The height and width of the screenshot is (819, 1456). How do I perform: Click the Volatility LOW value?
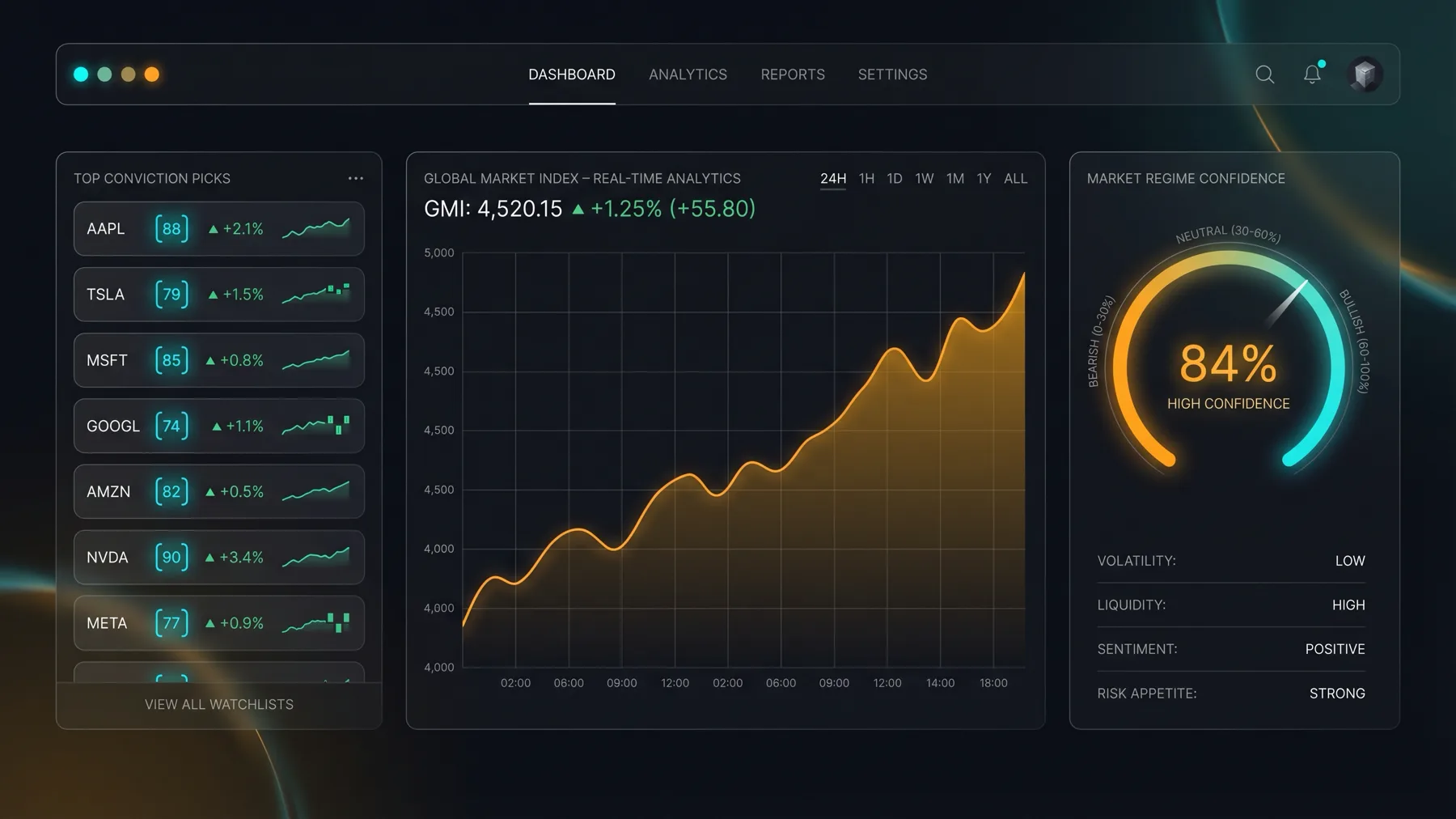click(1350, 561)
